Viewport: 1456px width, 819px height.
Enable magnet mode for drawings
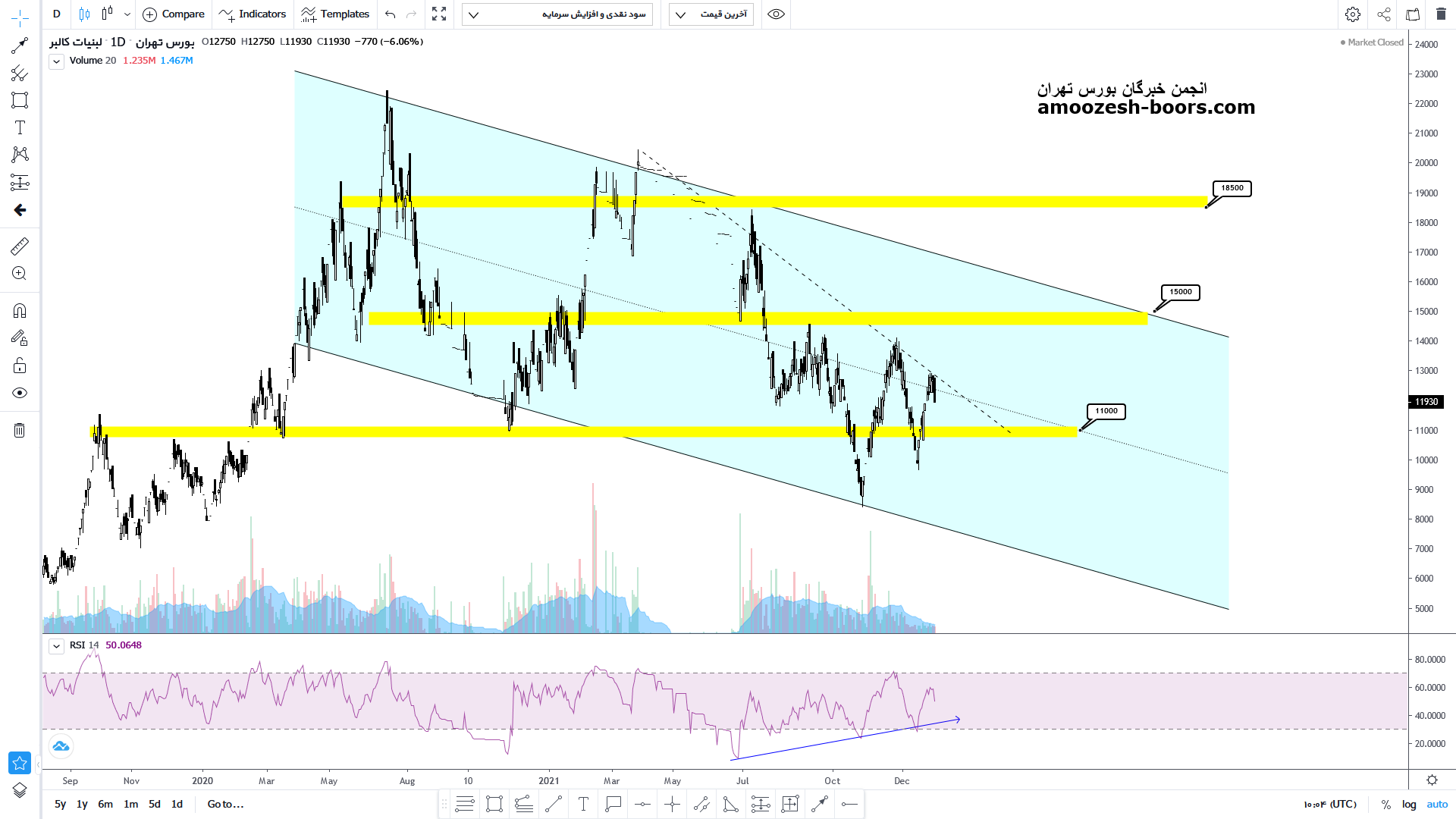click(20, 311)
